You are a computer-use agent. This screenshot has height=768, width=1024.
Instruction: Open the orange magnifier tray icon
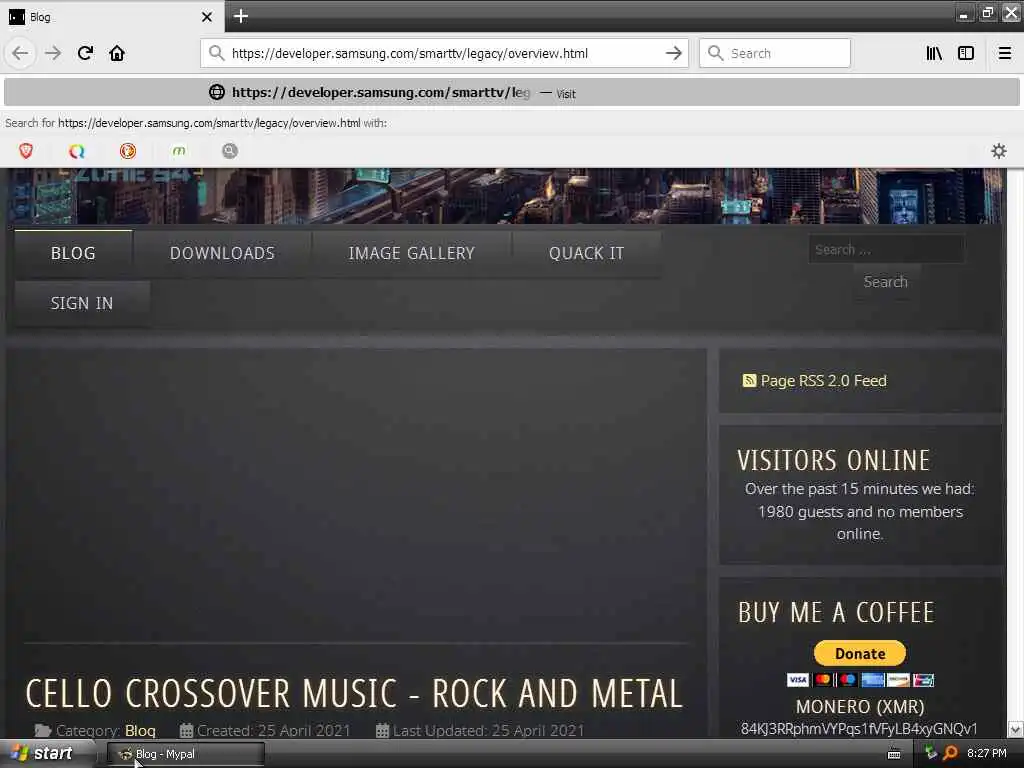(950, 753)
